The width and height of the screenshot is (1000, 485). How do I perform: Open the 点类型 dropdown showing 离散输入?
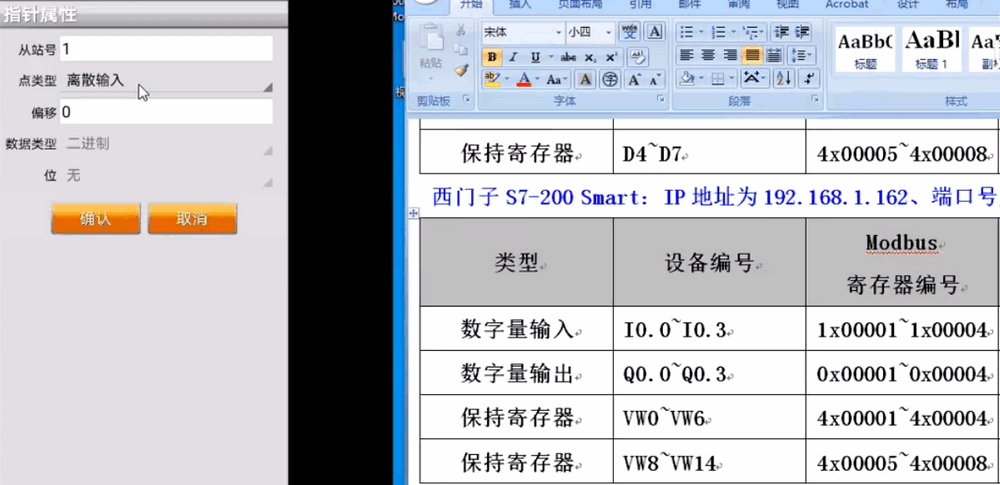click(x=166, y=81)
